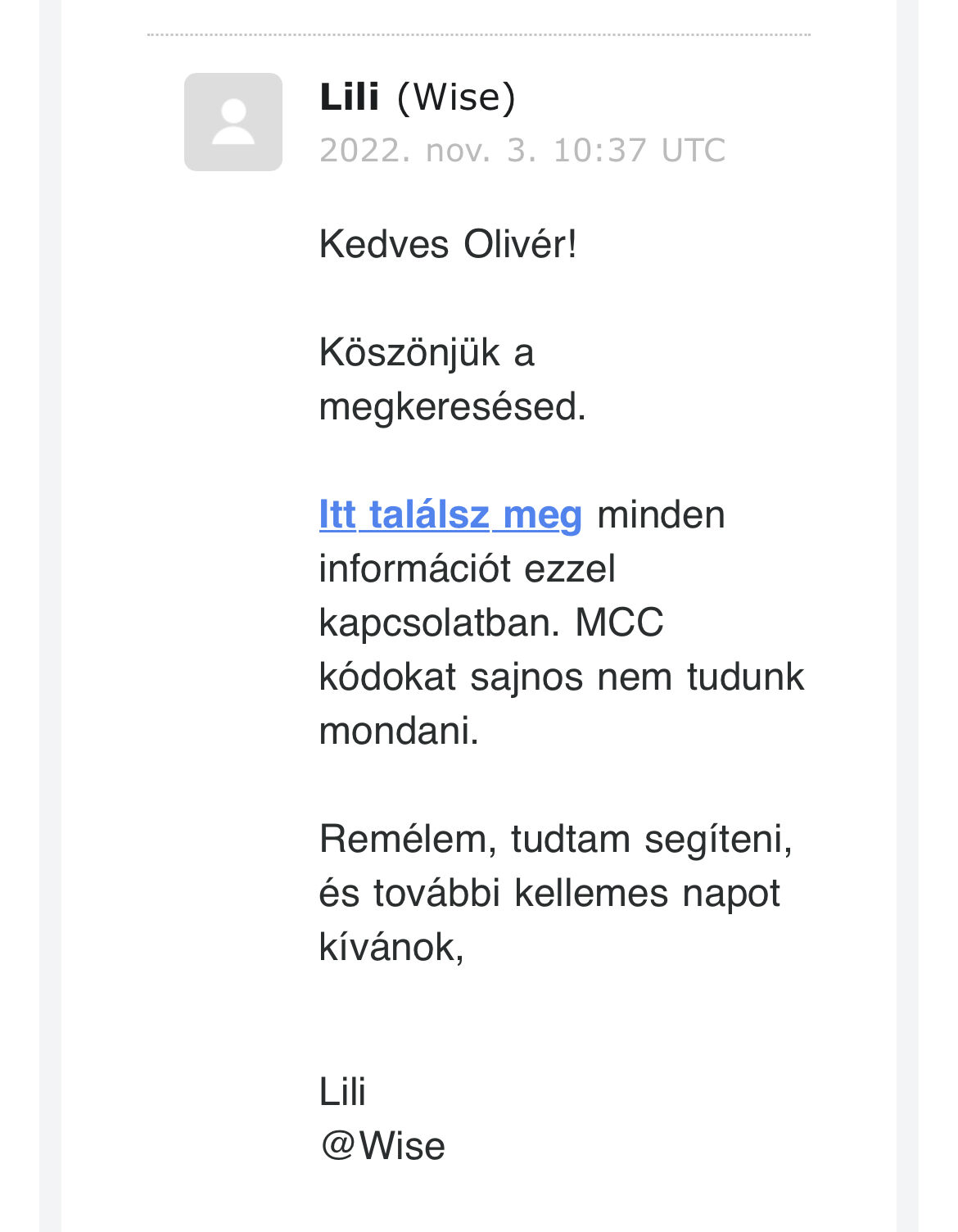Click the greeting 'Kedves Olivér!'

pyautogui.click(x=448, y=244)
